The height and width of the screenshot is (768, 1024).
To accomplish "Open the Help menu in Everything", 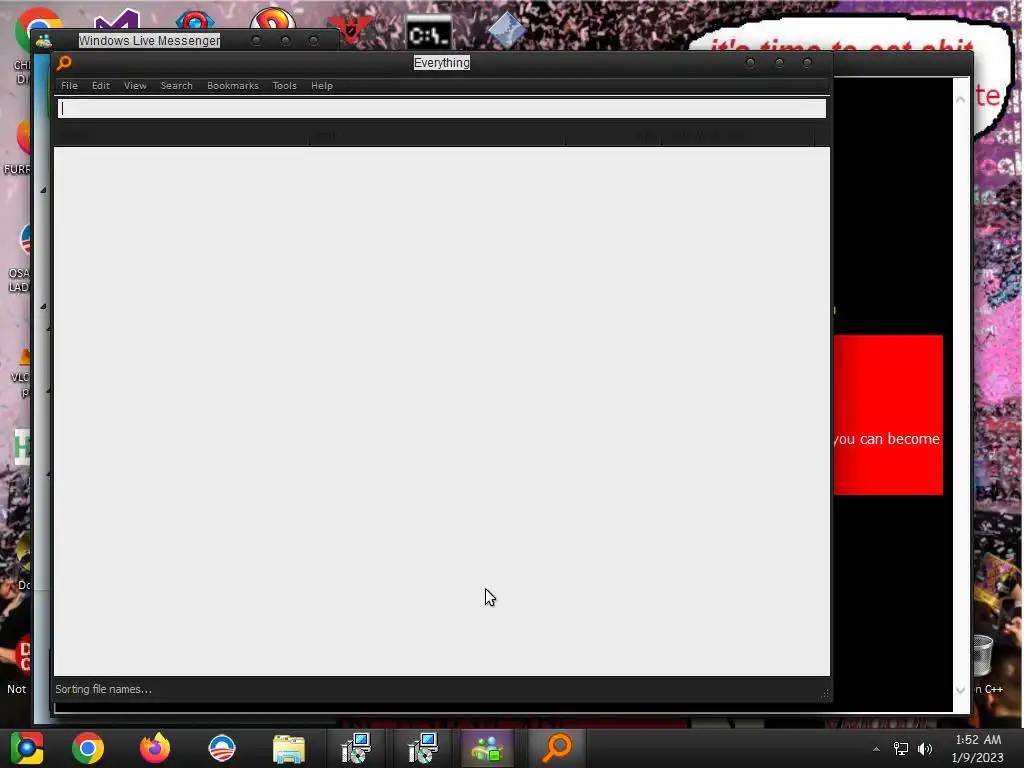I will coord(321,86).
